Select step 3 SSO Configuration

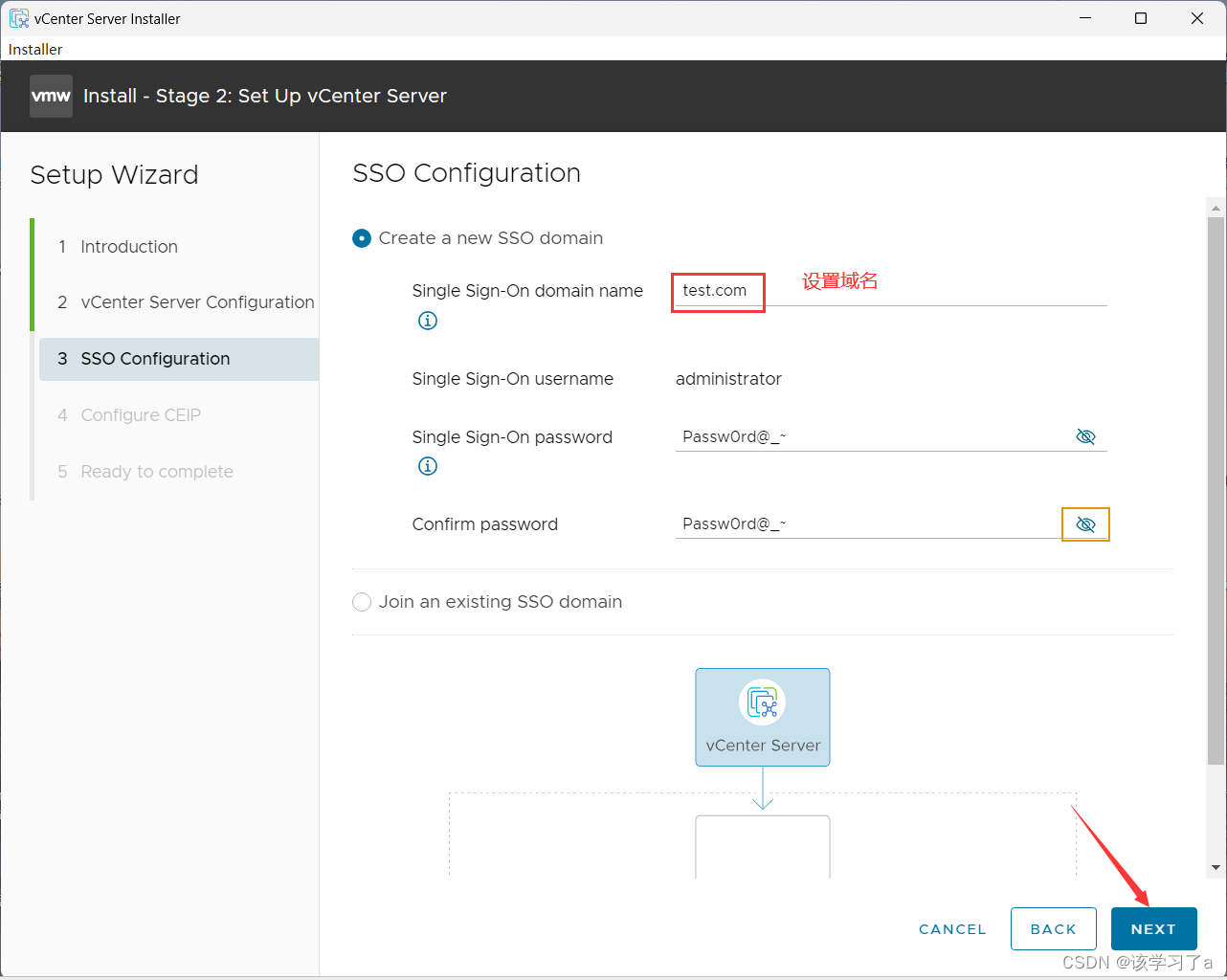click(179, 359)
